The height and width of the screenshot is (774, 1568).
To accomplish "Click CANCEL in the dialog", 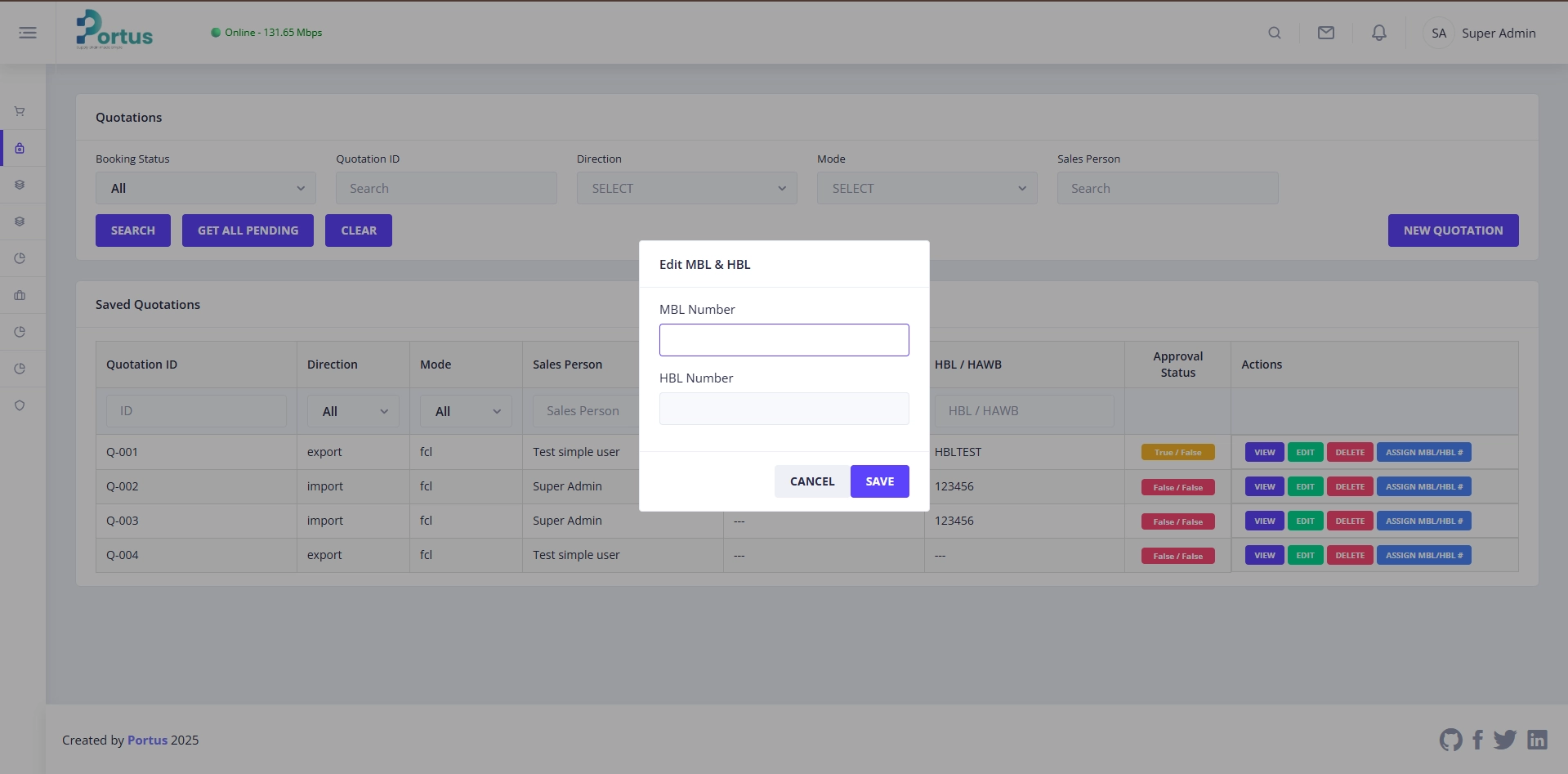I will pyautogui.click(x=811, y=481).
